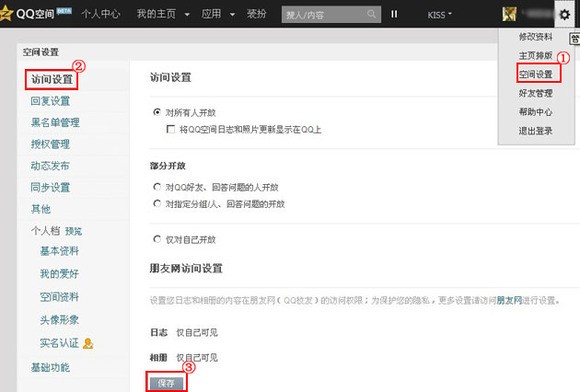Viewport: 580px width, 392px height.
Task: Open the settings gear menu
Action: click(x=564, y=15)
